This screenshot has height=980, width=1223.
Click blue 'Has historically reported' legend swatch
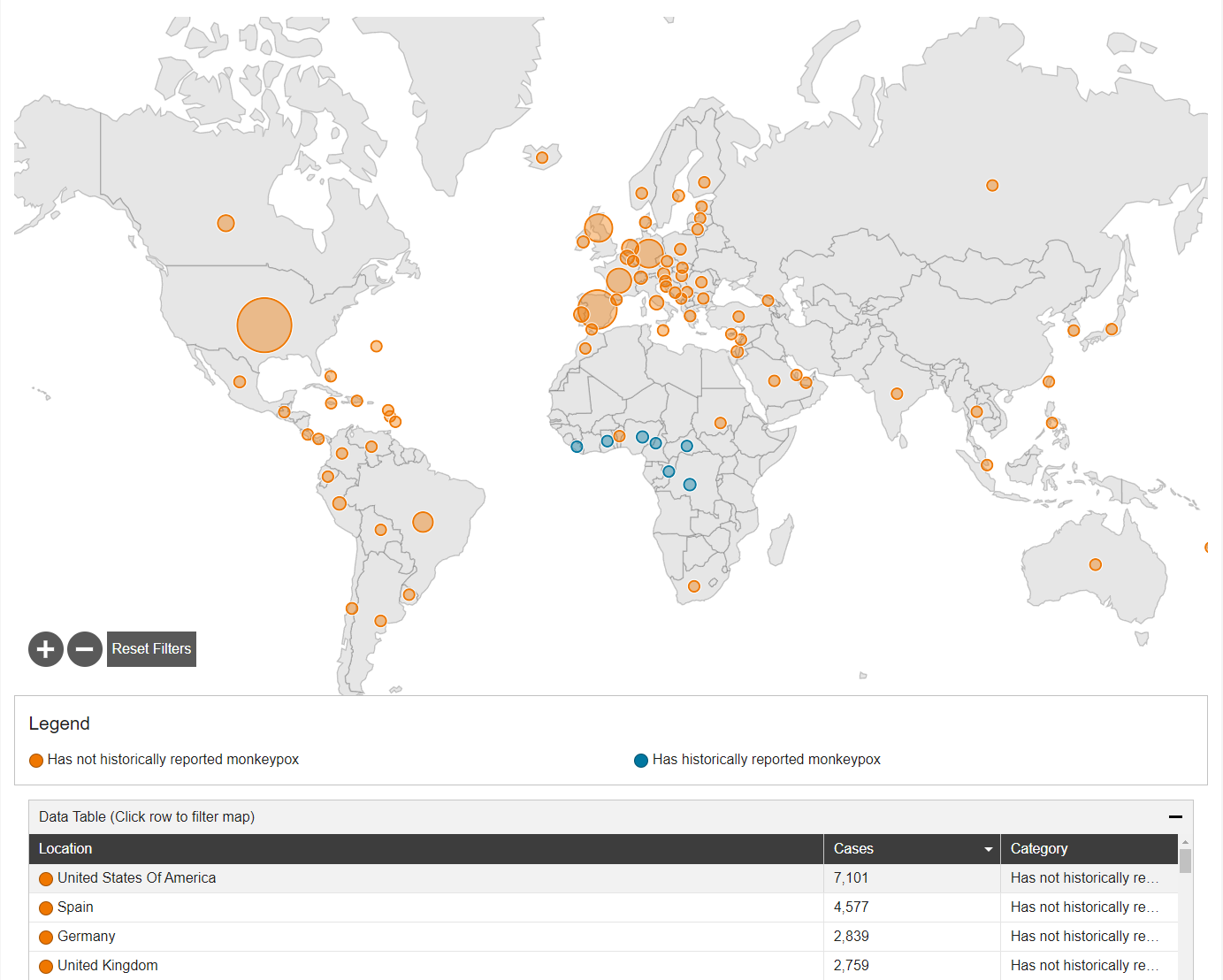pos(641,761)
